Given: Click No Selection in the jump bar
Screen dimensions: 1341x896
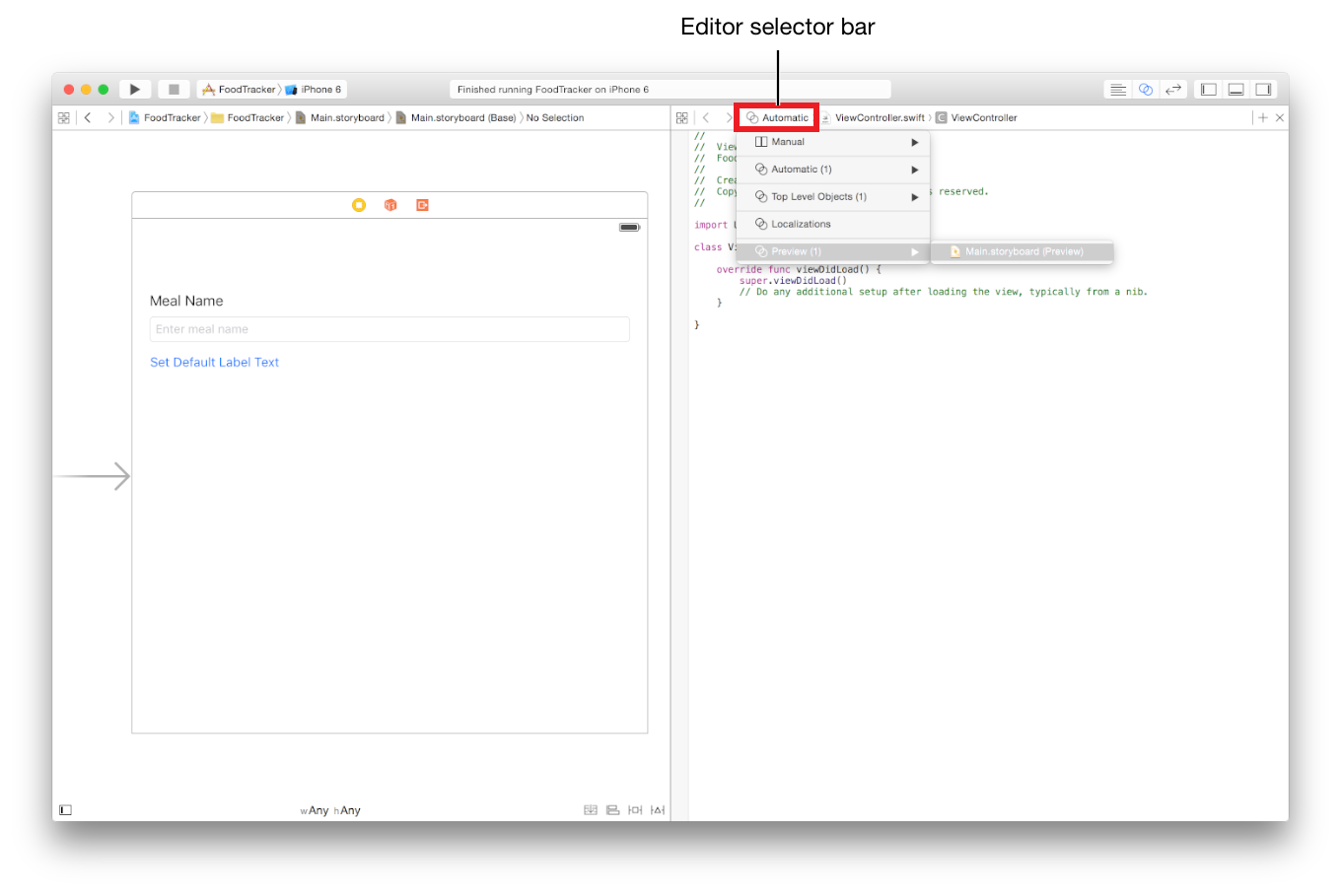Looking at the screenshot, I should [x=555, y=117].
